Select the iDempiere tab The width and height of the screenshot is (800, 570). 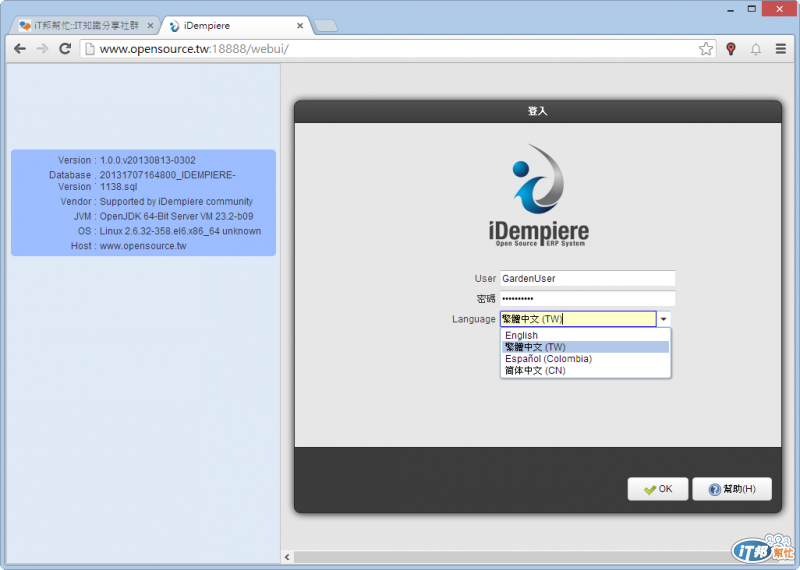[235, 26]
